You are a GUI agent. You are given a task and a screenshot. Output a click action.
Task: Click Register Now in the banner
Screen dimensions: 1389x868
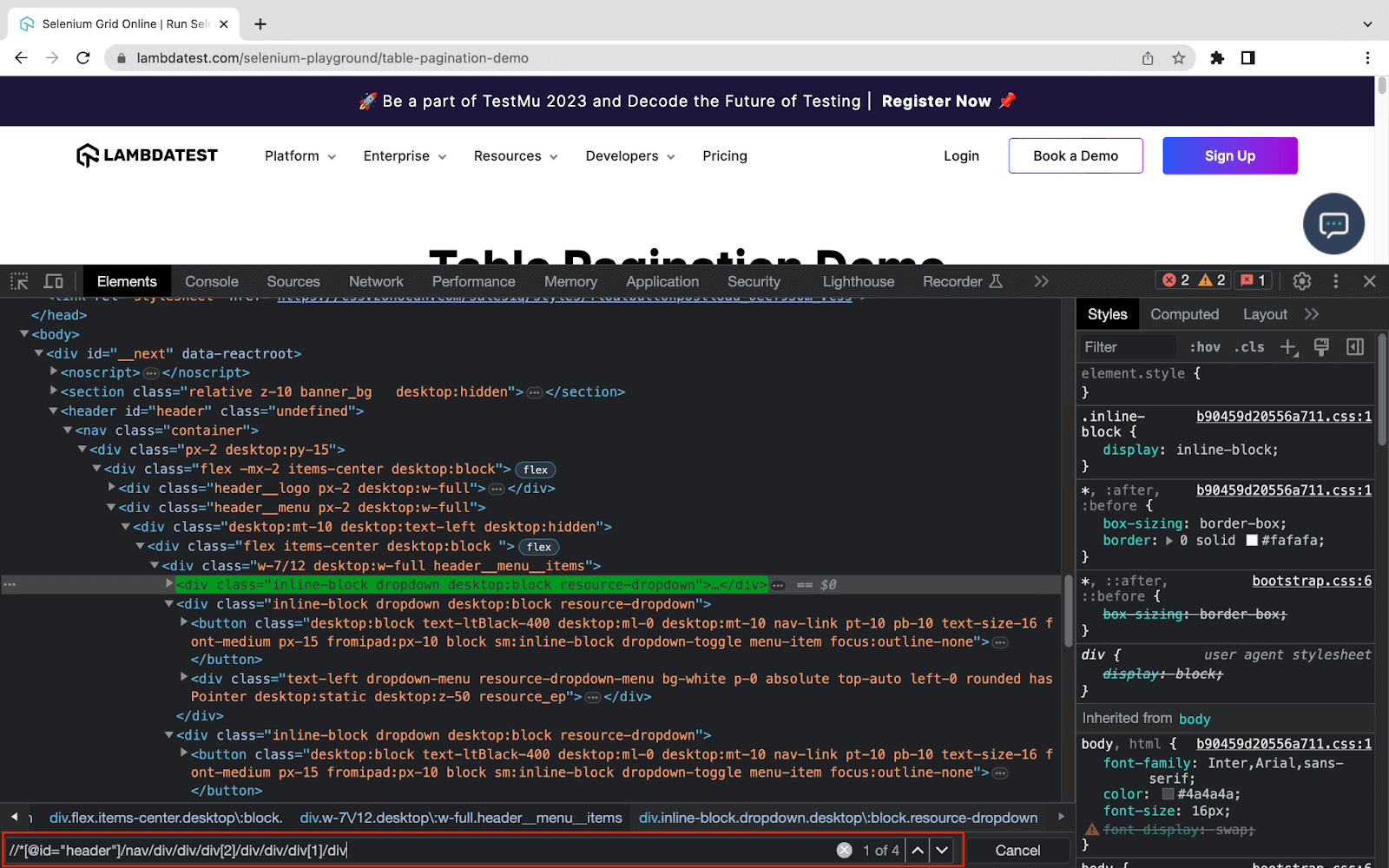(x=936, y=101)
